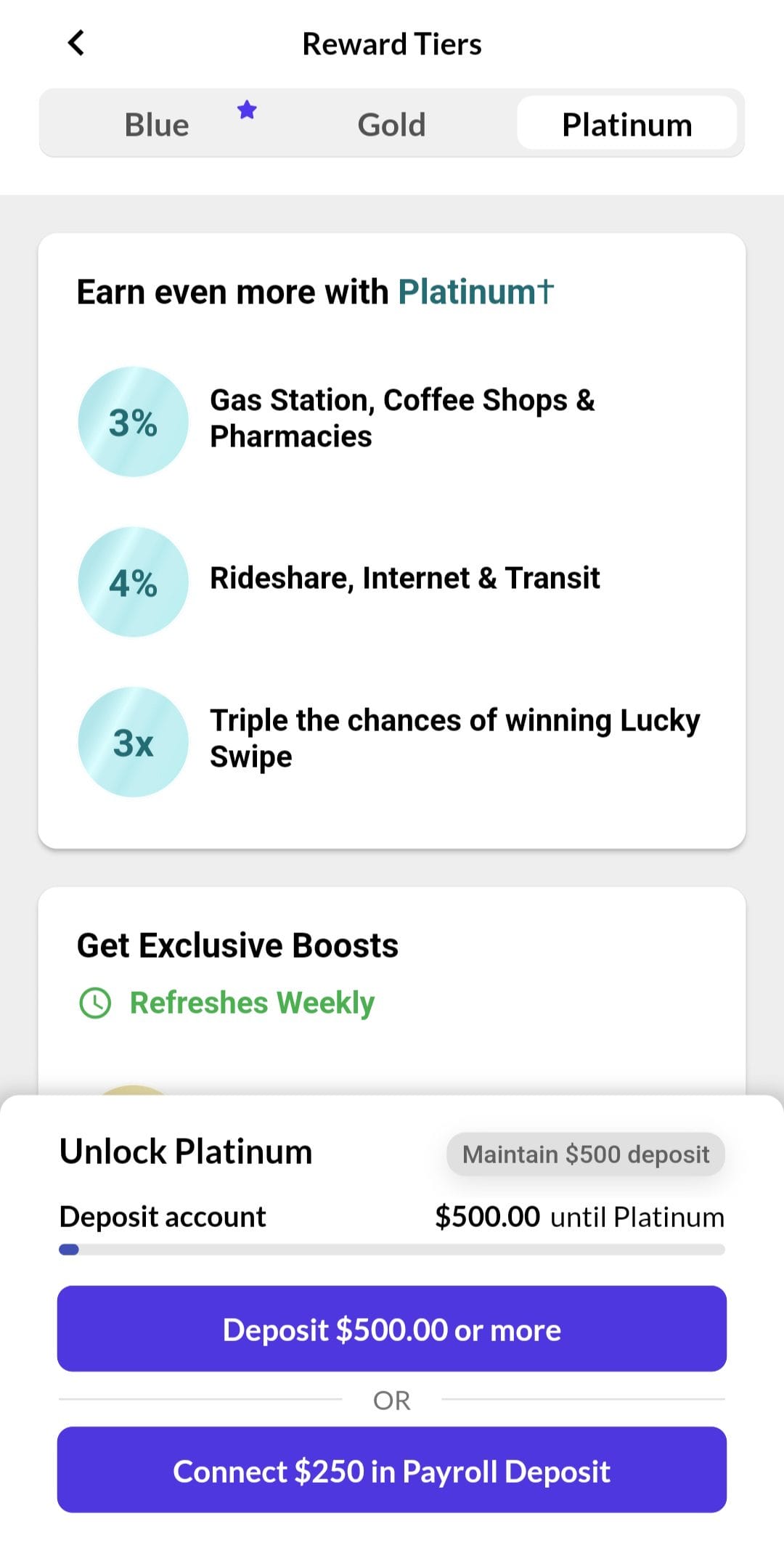Viewport: 784px width, 1548px height.
Task: Click the deposit progress bar
Action: click(392, 1250)
